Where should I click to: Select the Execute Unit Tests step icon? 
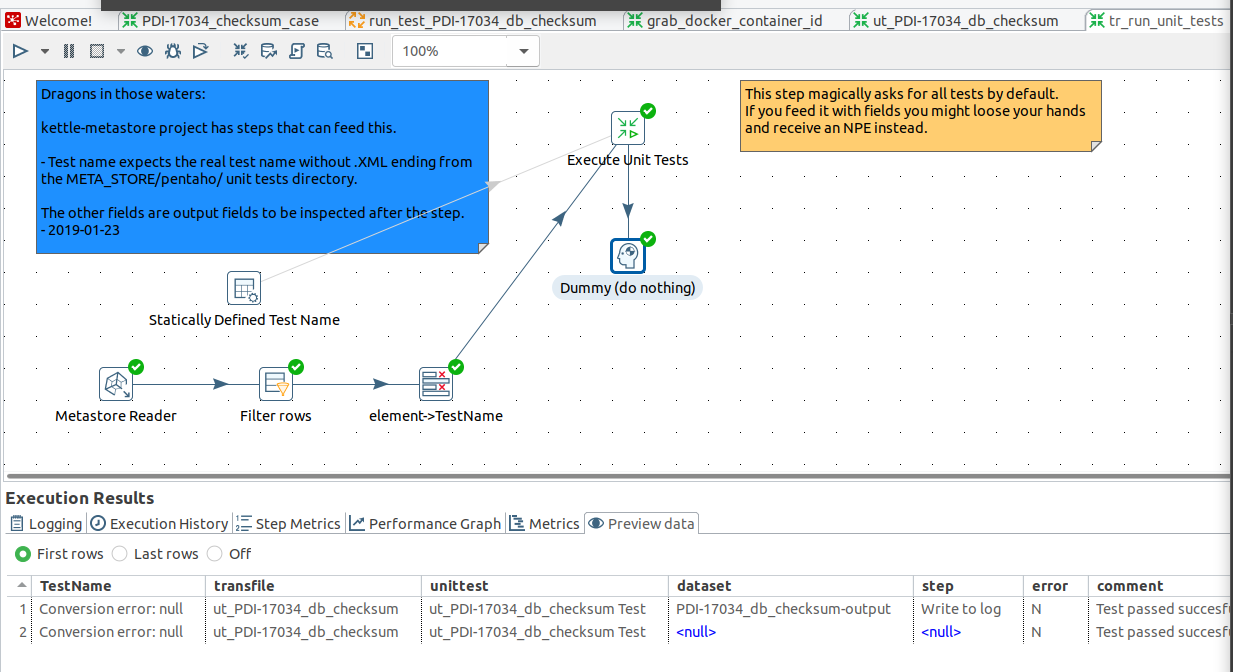tap(628, 128)
